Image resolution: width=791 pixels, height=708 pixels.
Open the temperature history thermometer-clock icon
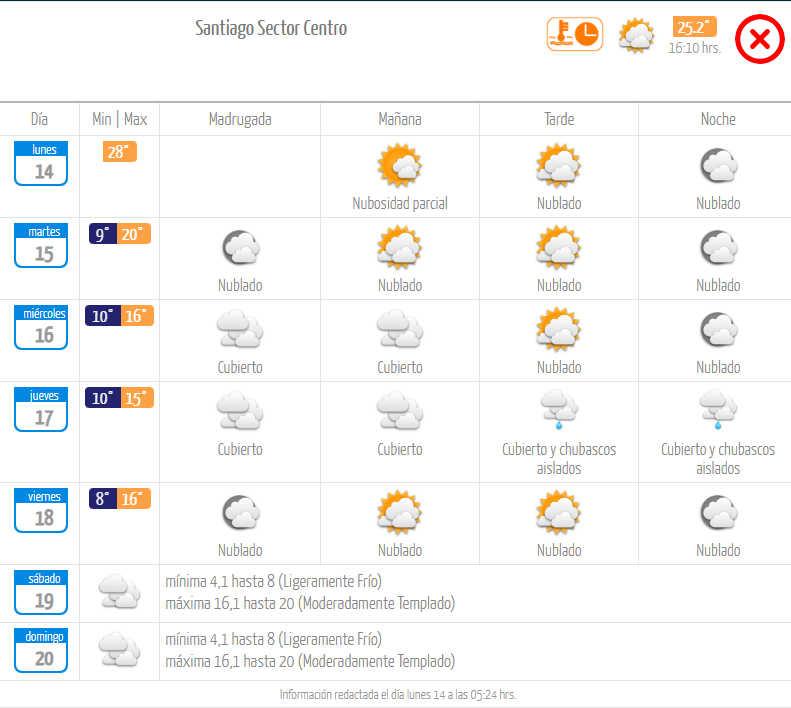pyautogui.click(x=575, y=34)
